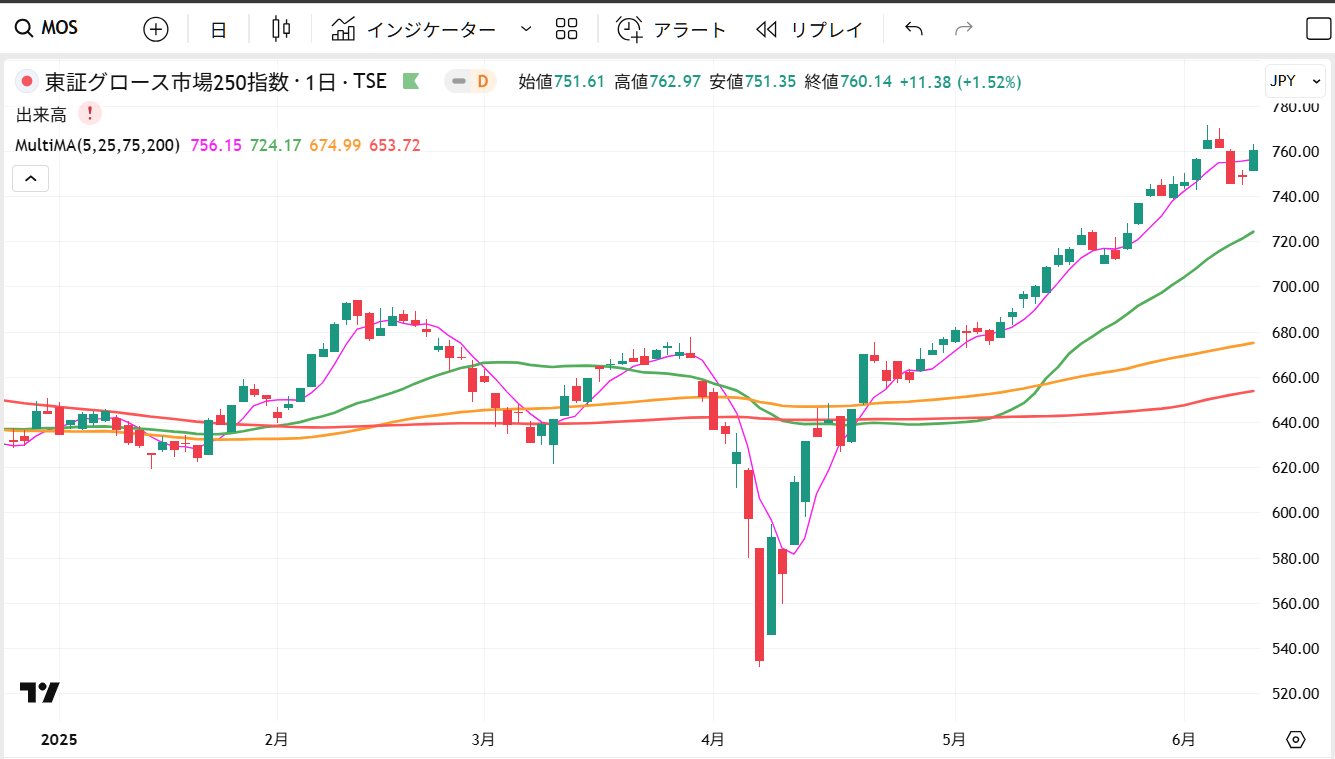This screenshot has height=759, width=1335.
Task: Click the red dot country flag icon
Action: coord(27,81)
